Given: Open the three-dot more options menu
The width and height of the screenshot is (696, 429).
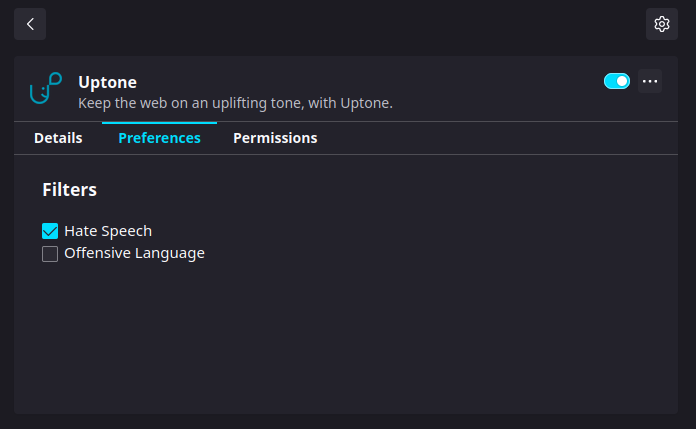Looking at the screenshot, I should click(x=650, y=81).
